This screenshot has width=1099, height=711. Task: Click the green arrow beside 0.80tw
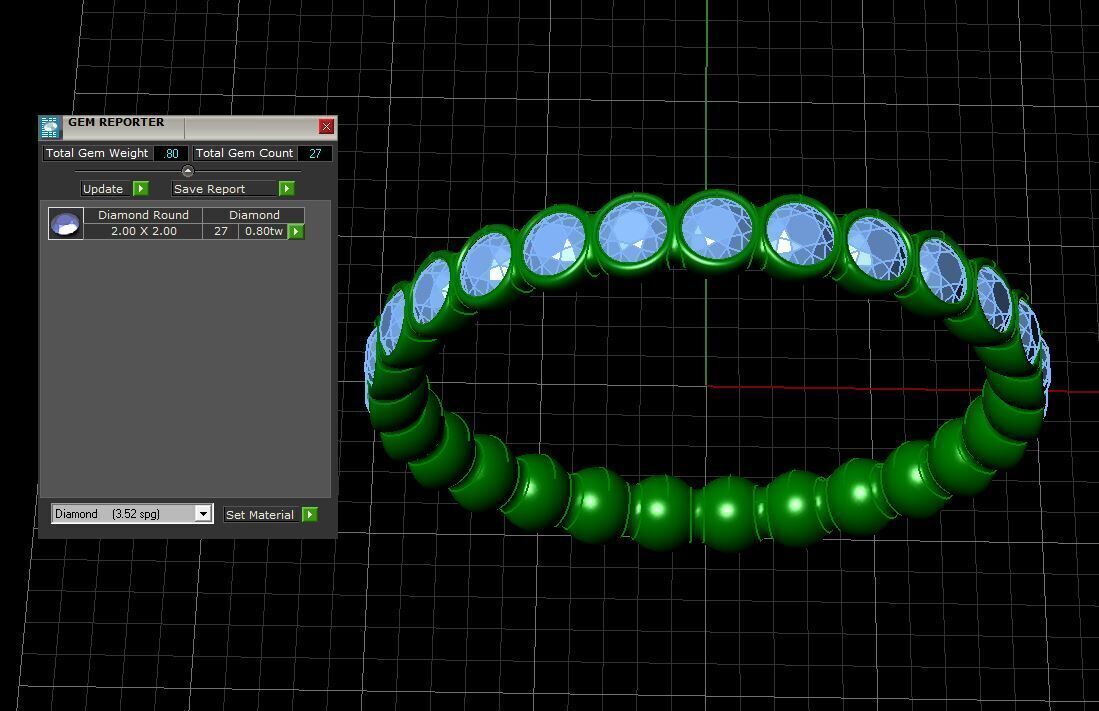(296, 231)
